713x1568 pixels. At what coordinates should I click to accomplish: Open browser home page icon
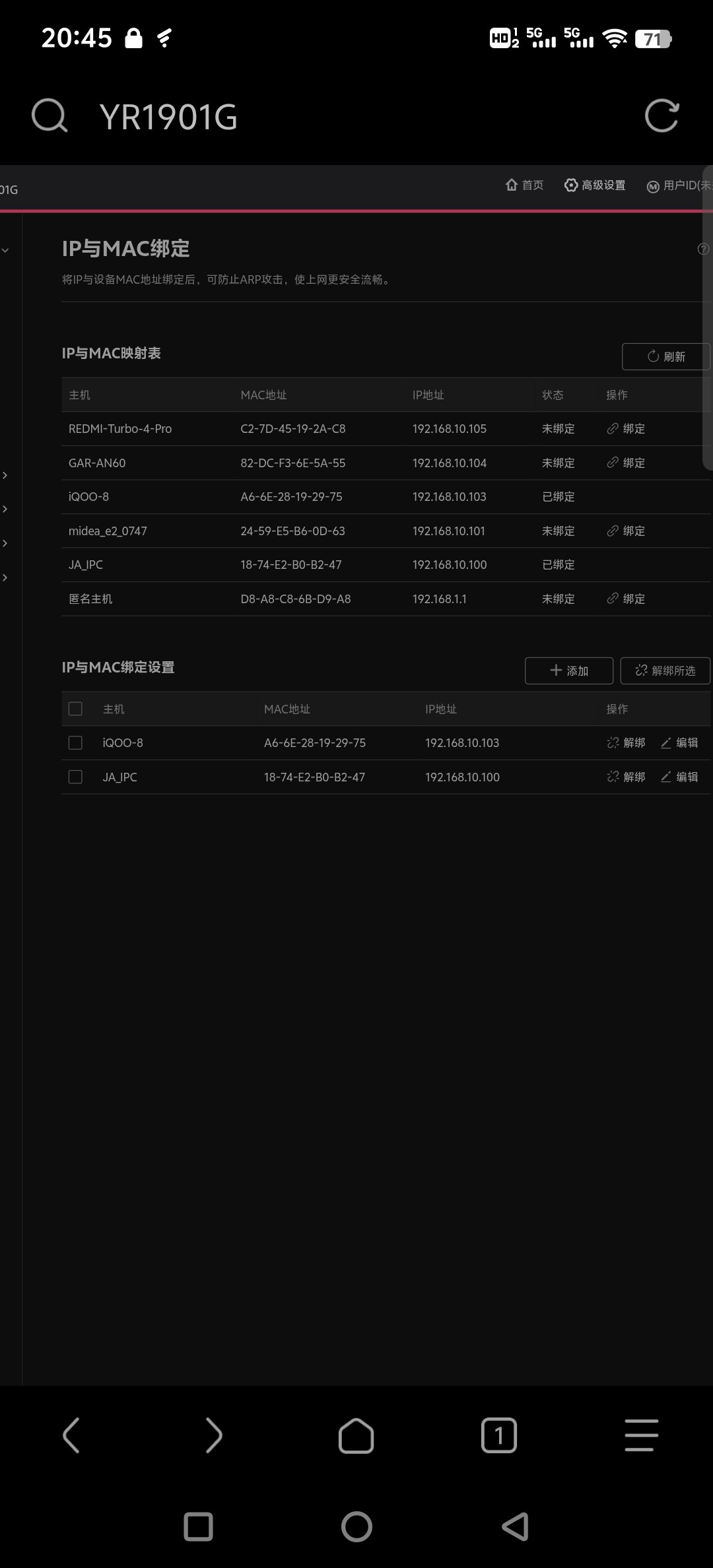356,1435
